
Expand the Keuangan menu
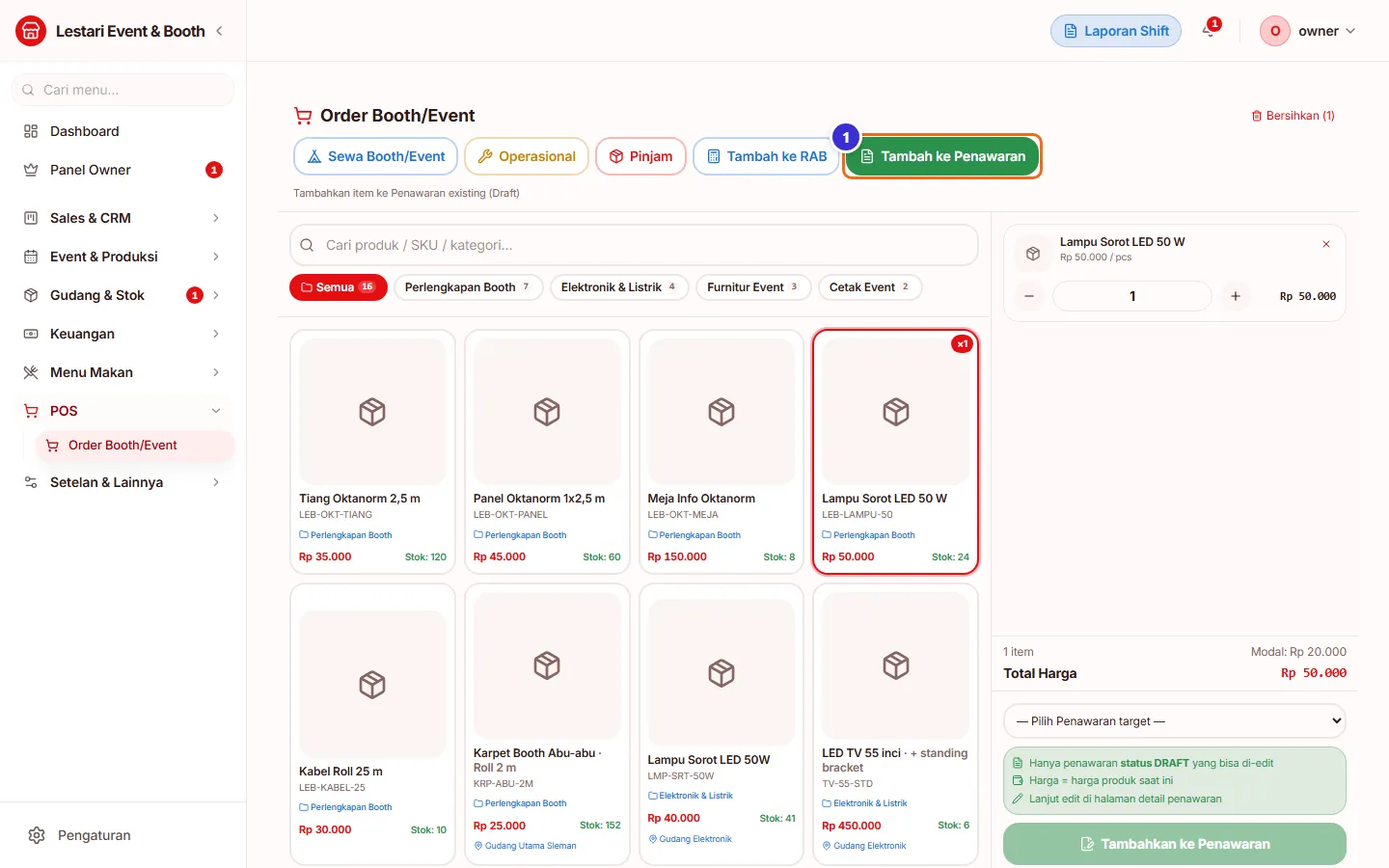point(216,334)
